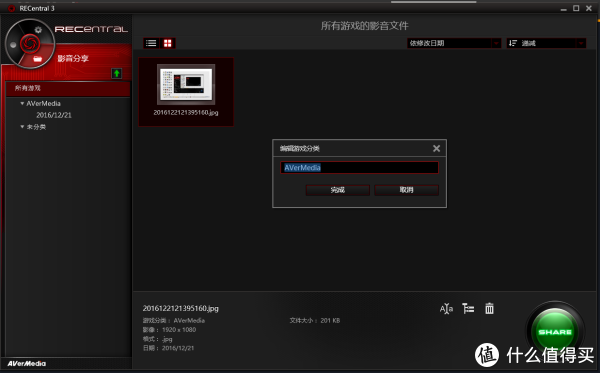Click the AVerMedia category name input field
Image resolution: width=600 pixels, height=373 pixels.
pyautogui.click(x=359, y=168)
